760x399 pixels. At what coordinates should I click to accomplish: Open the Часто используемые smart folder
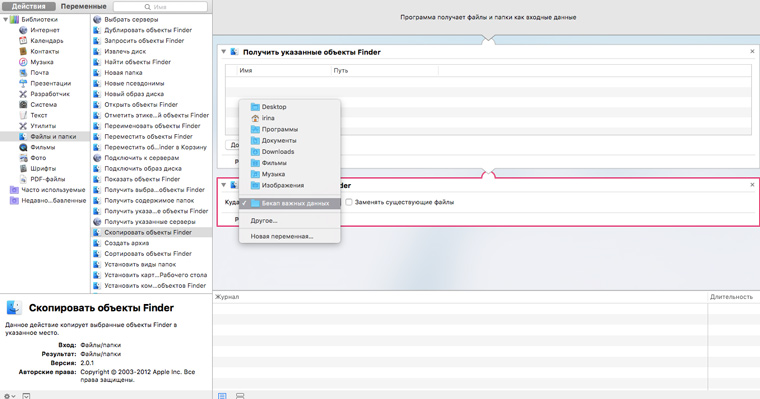point(48,190)
